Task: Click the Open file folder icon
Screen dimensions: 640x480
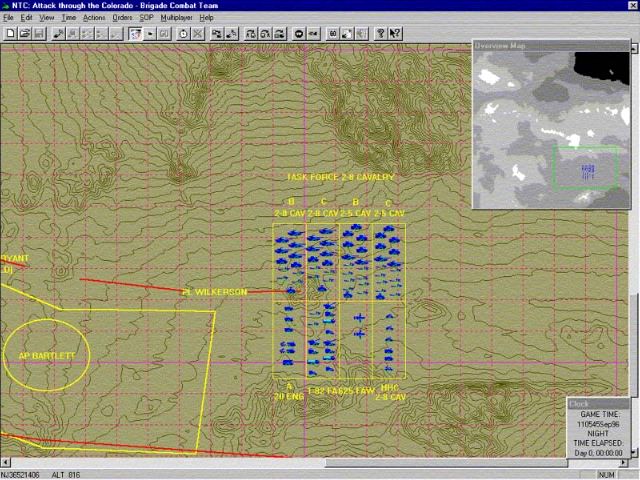Action: click(24, 34)
